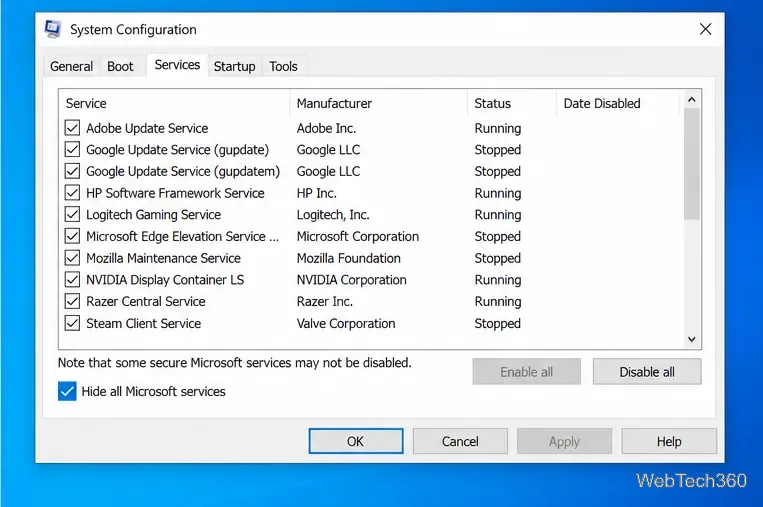Click the Logitech, Inc. manufacturer cell

click(333, 215)
